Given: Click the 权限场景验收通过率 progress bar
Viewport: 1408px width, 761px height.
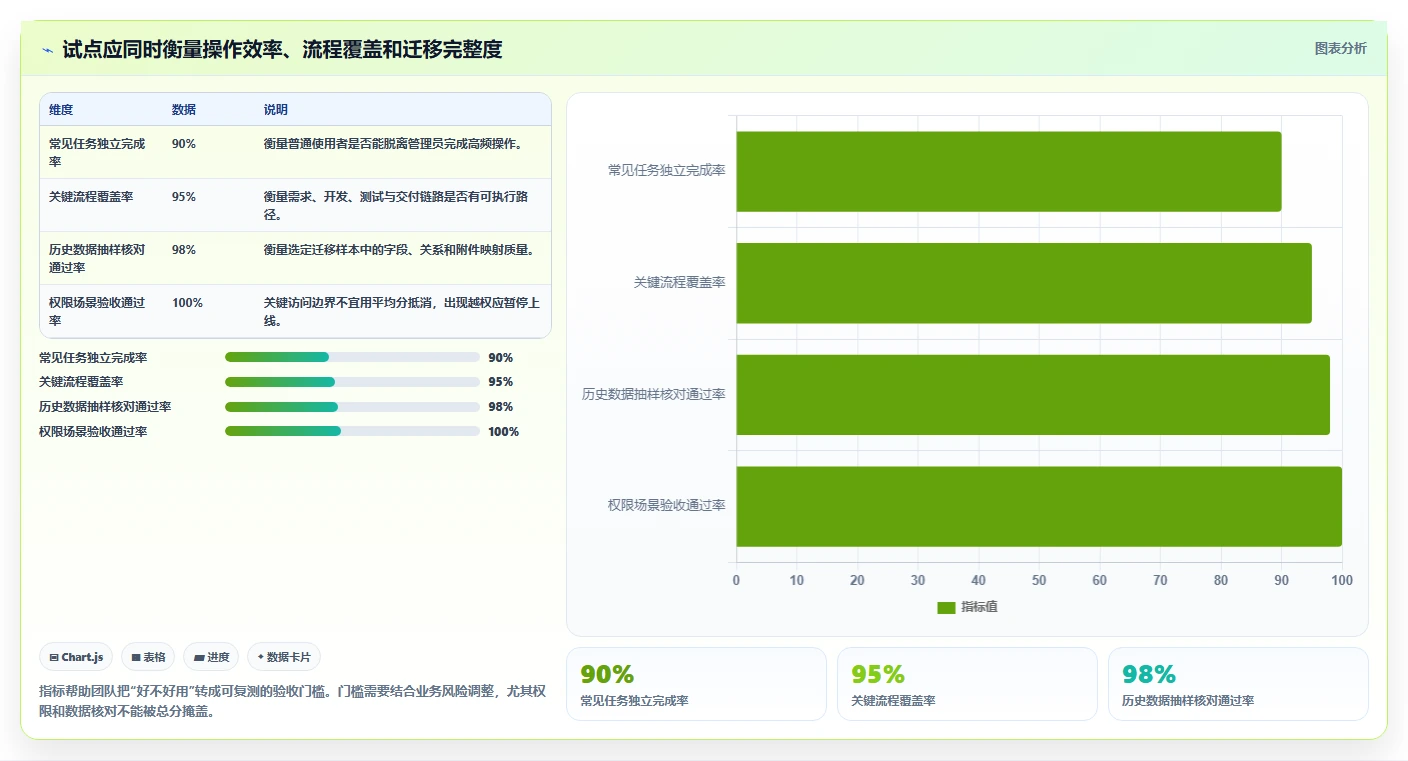Looking at the screenshot, I should point(352,431).
